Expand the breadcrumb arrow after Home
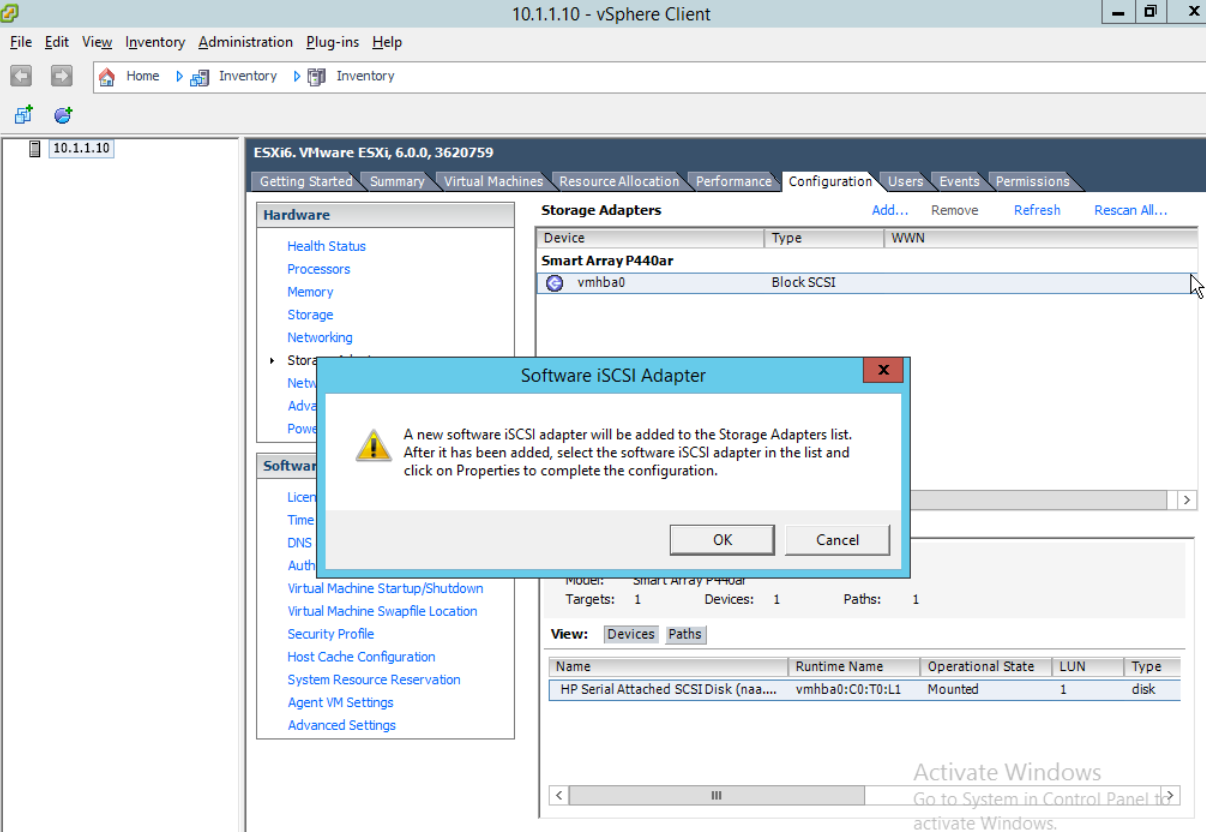1206x832 pixels. click(x=178, y=76)
